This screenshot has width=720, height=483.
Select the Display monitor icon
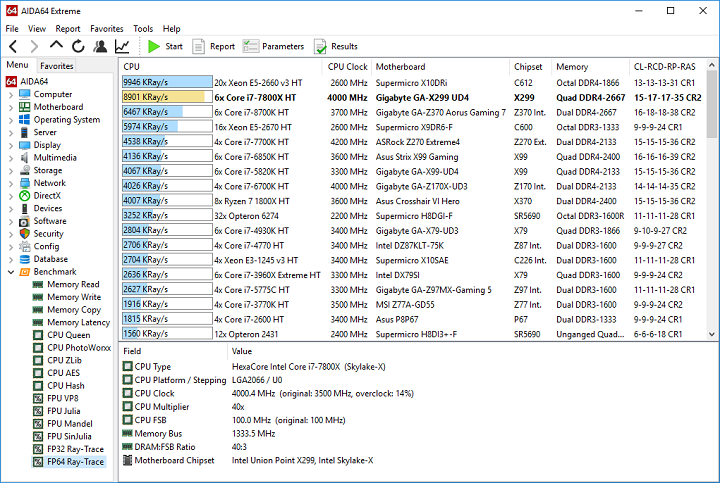(x=24, y=145)
